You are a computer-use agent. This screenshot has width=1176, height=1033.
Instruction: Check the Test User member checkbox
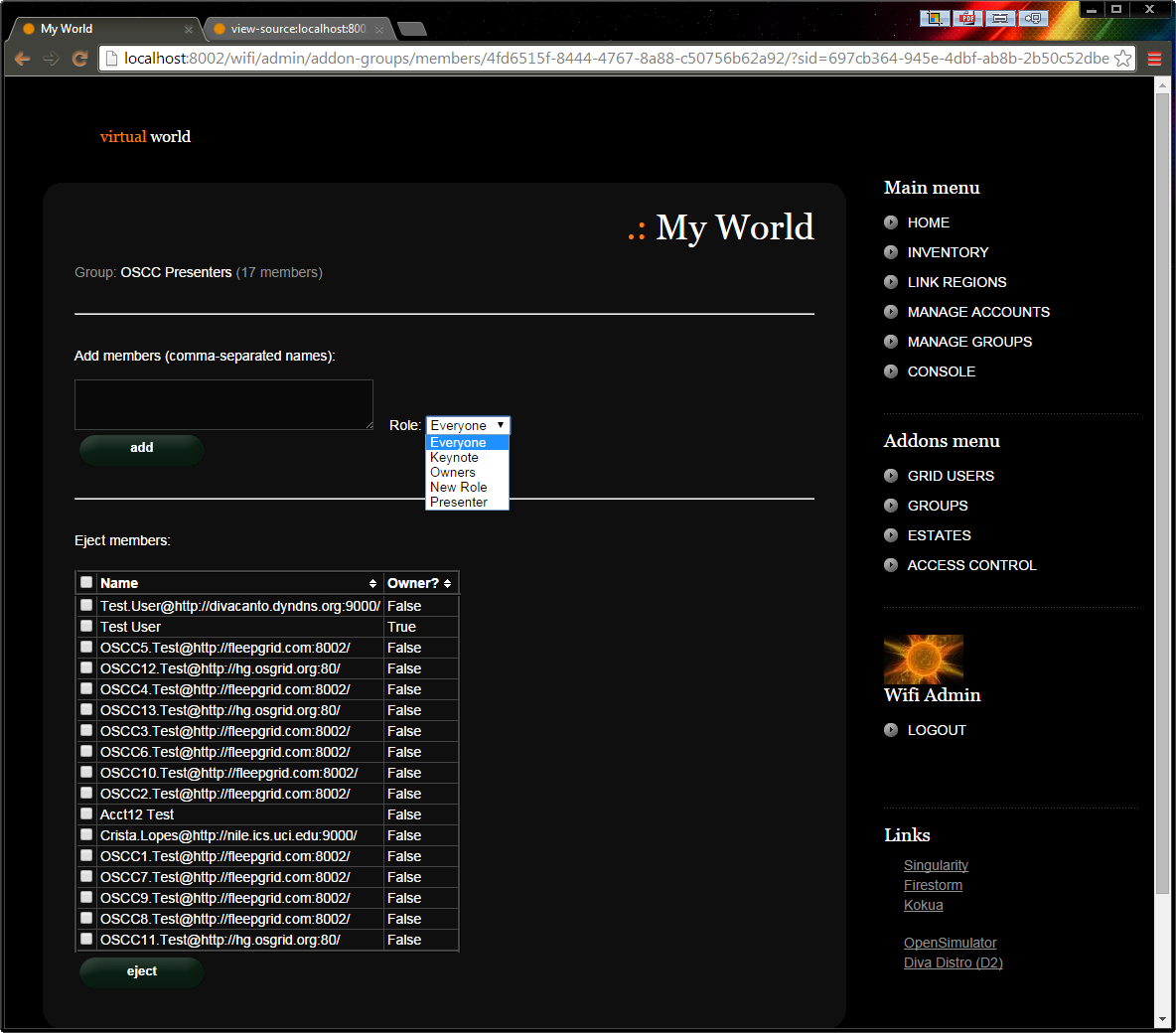86,626
